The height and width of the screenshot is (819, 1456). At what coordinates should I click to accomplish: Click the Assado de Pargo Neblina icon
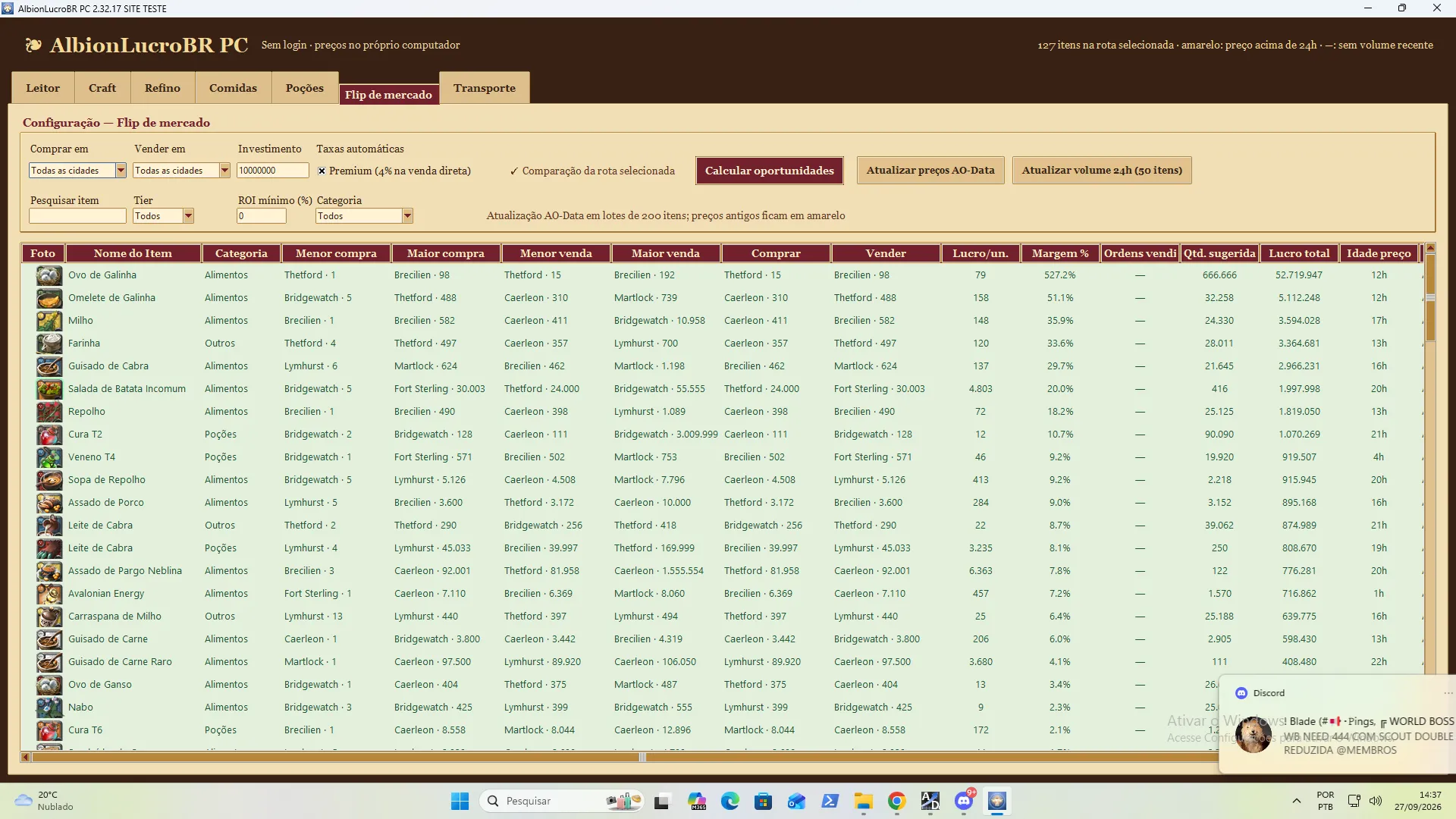tap(49, 571)
